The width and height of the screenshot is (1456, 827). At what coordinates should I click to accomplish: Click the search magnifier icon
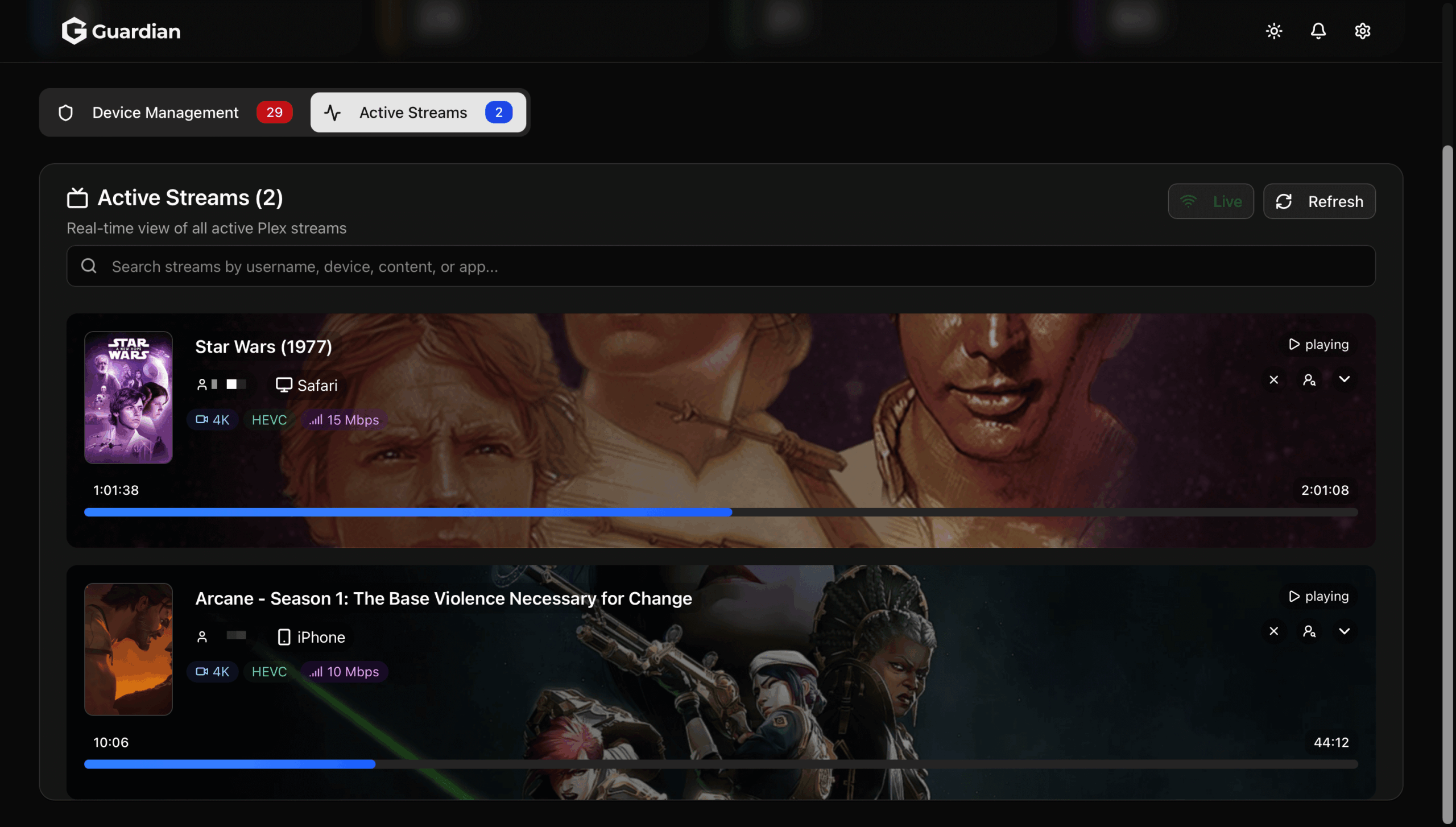(89, 266)
